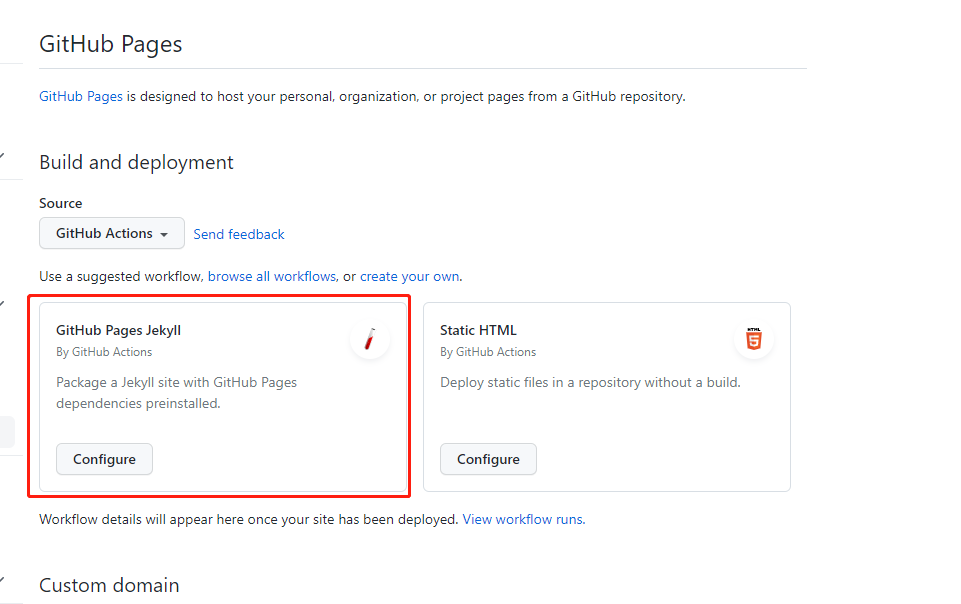Click the Source field label
This screenshot has width=961, height=604.
click(x=60, y=203)
